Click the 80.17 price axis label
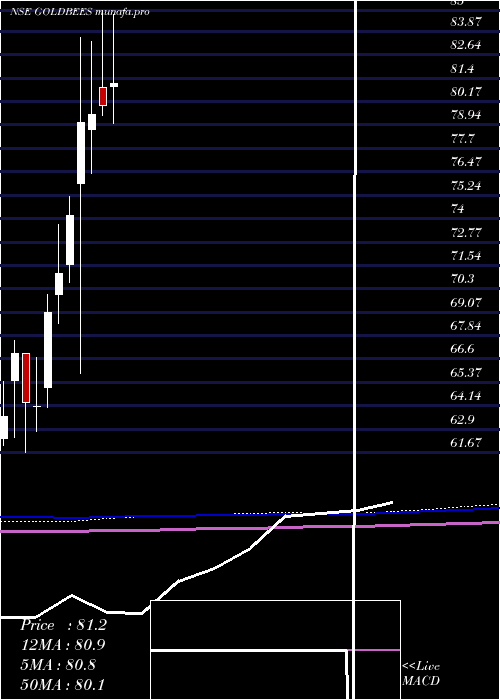Viewport: 500px width, 700px height. coord(466,92)
